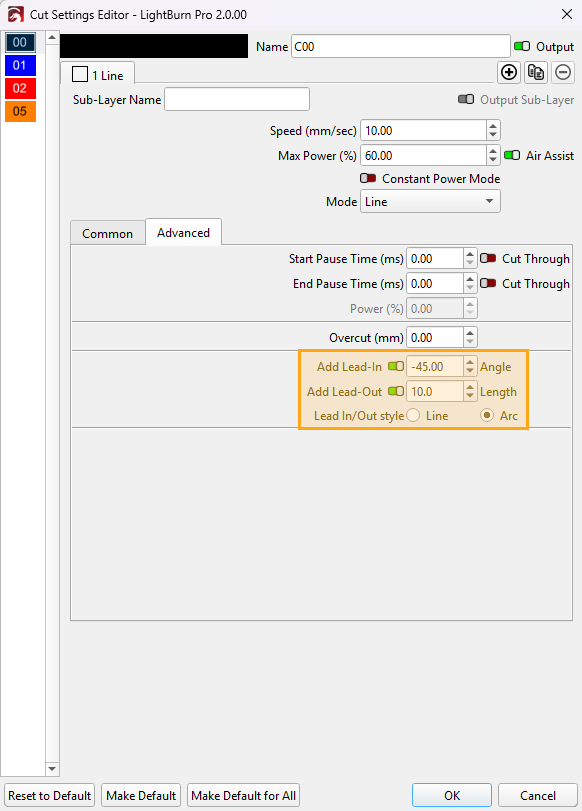Click the remove sub-layer minus icon
This screenshot has height=811, width=582.
(x=563, y=72)
